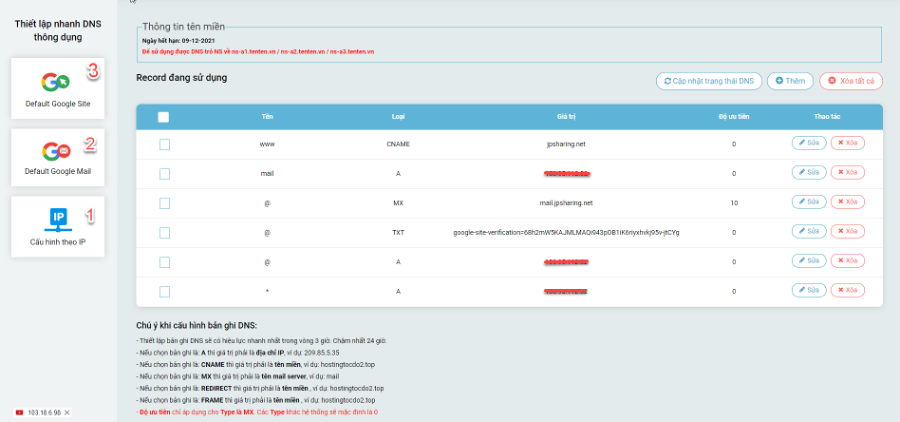Choose the Default Google Mail preset icon

pyautogui.click(x=56, y=151)
